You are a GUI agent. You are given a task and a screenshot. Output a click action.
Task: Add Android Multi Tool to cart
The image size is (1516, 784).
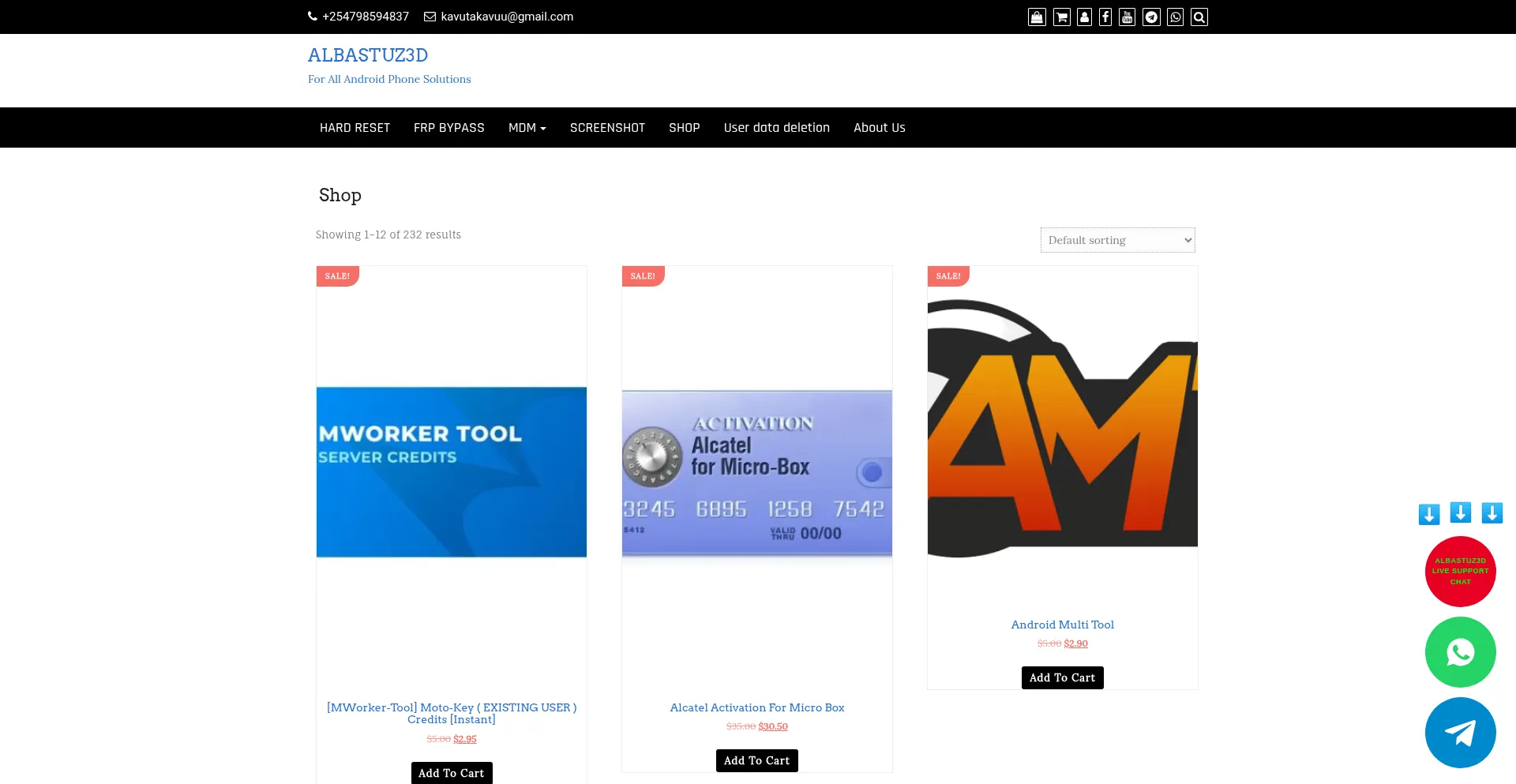tap(1063, 677)
